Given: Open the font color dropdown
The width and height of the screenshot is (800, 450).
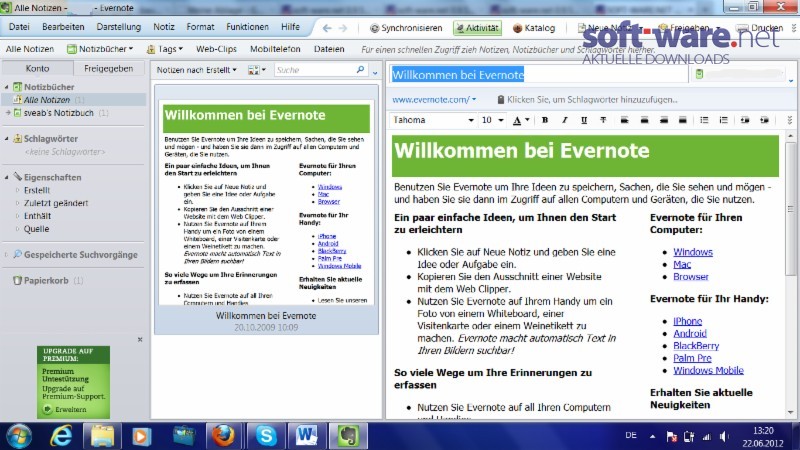Looking at the screenshot, I should pyautogui.click(x=527, y=120).
